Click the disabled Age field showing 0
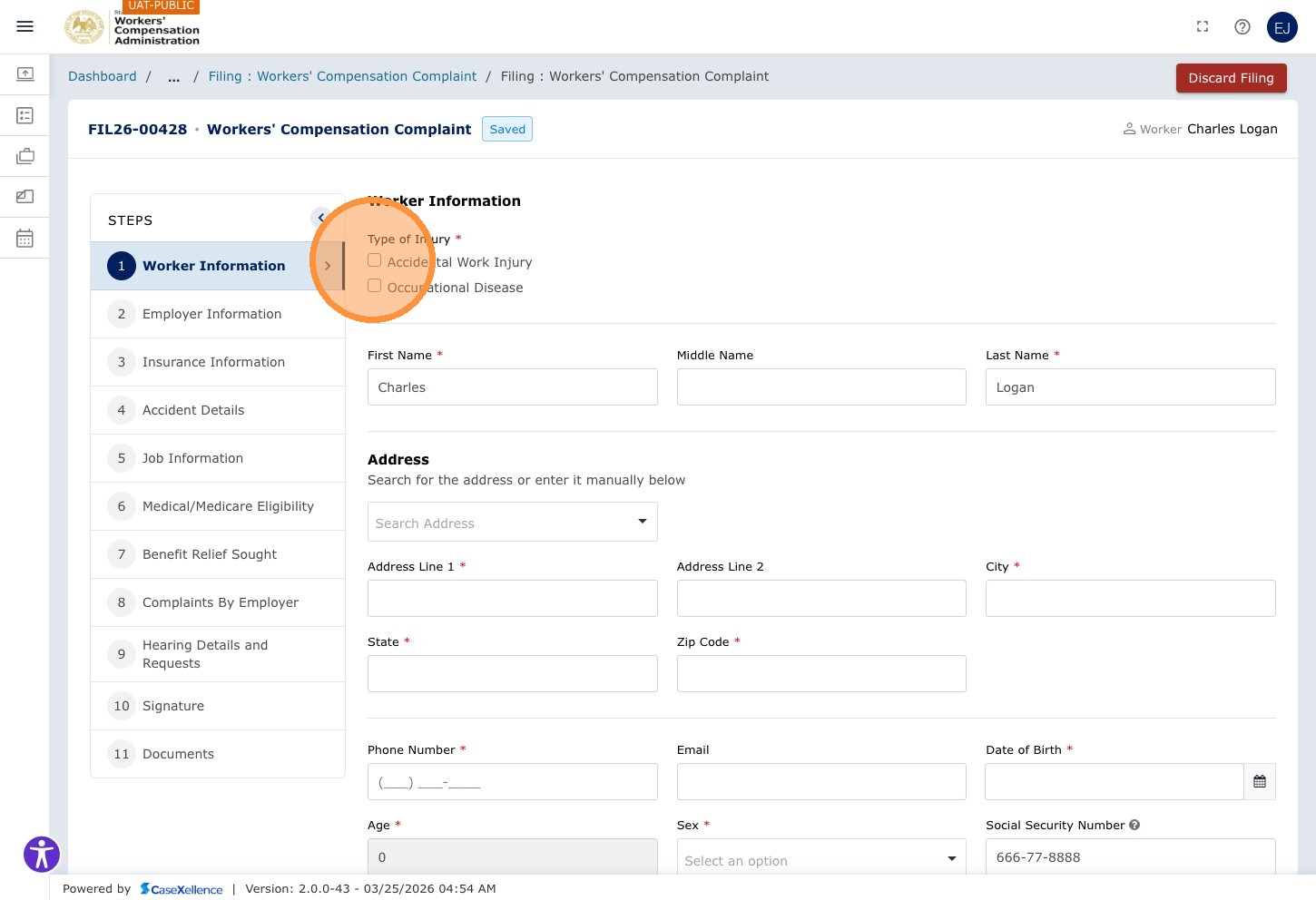The image size is (1316, 900). pyautogui.click(x=513, y=857)
